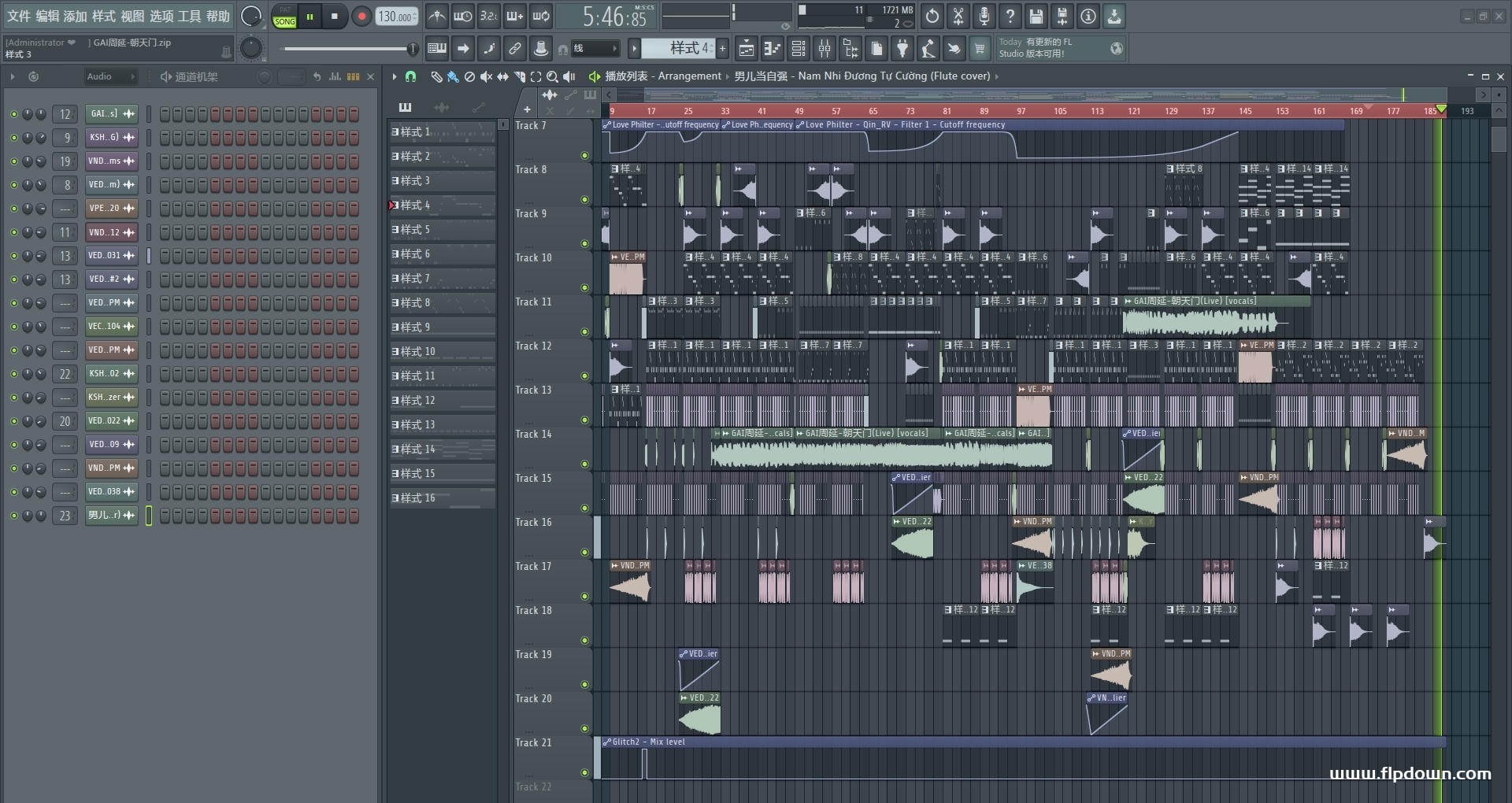Mute Track 8 using its green dot
Image resolution: width=1512 pixels, height=803 pixels.
(584, 200)
